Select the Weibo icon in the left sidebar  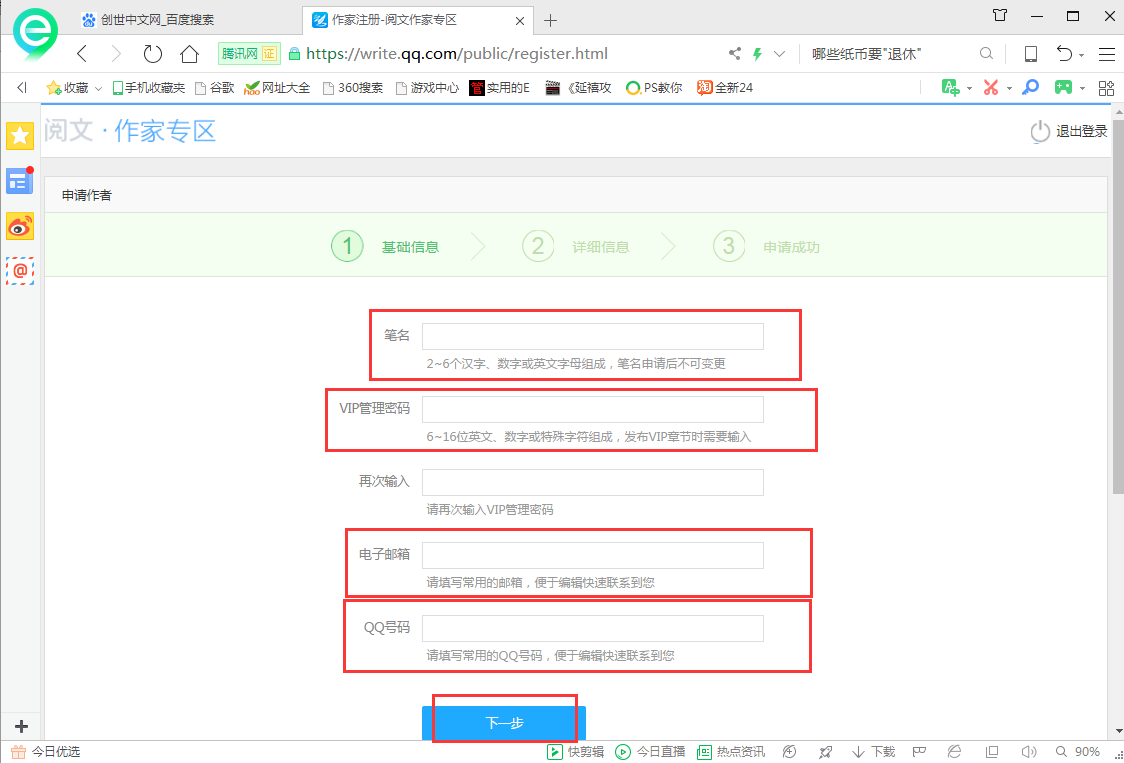[x=19, y=227]
